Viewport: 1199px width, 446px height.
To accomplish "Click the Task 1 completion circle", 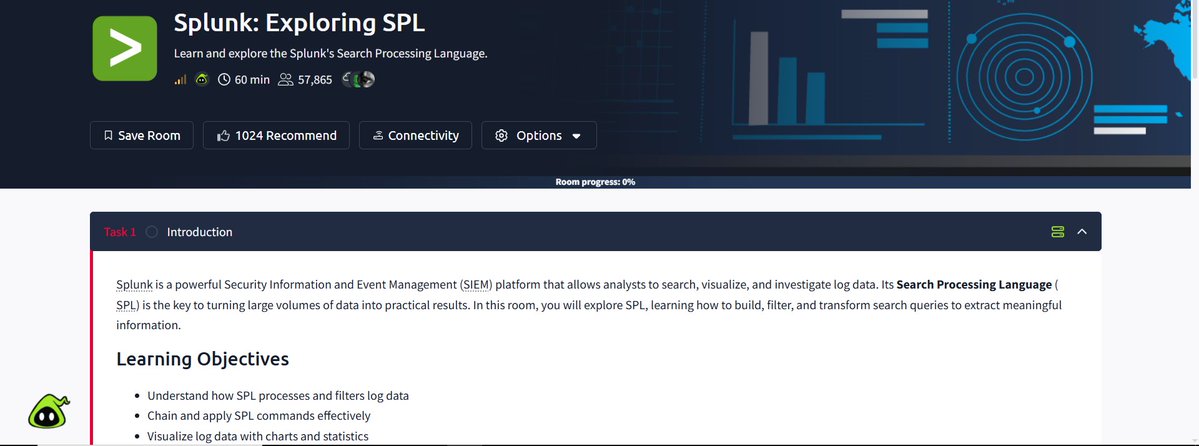I will [151, 232].
